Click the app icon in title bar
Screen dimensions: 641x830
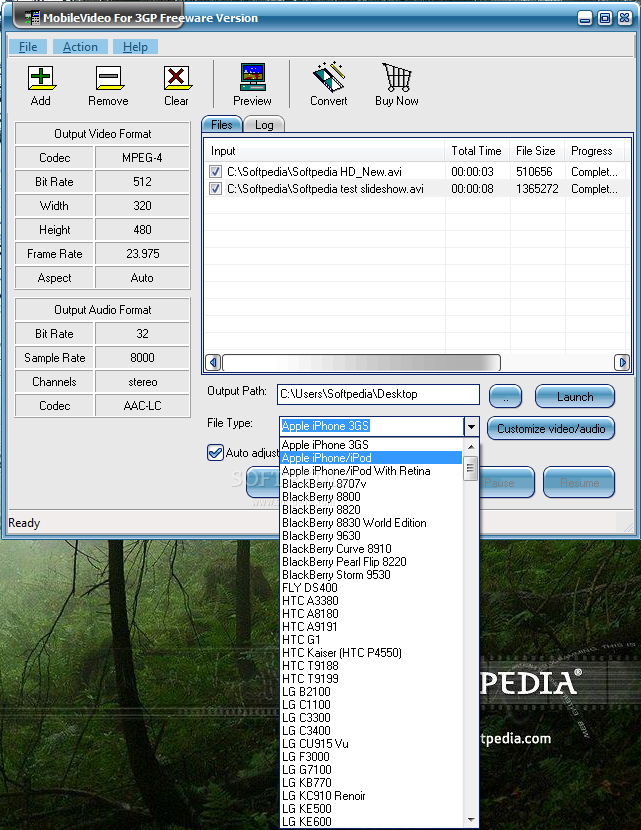coord(33,17)
